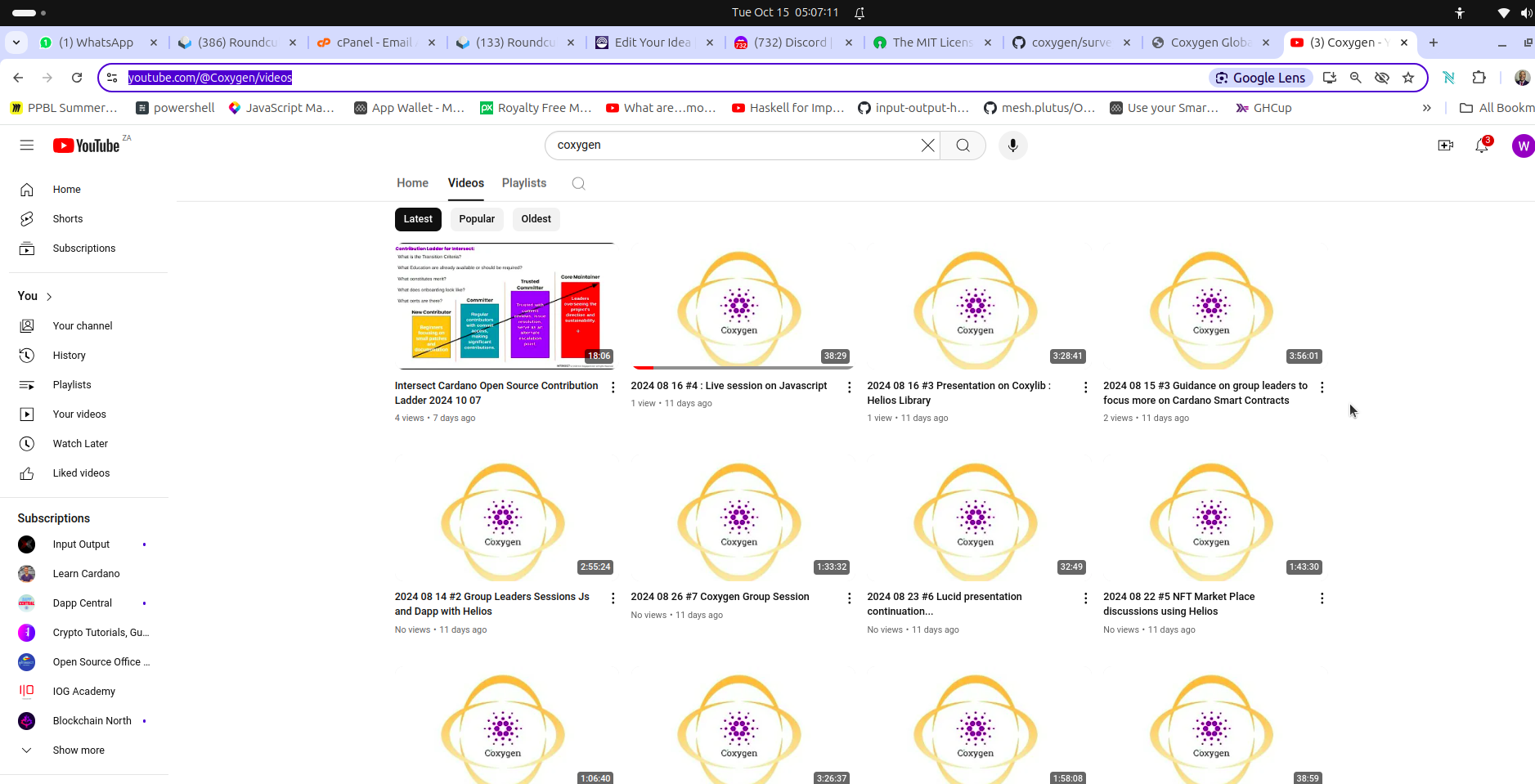1535x784 pixels.
Task: Search within Coxygen channel magnifier icon
Action: 578,183
